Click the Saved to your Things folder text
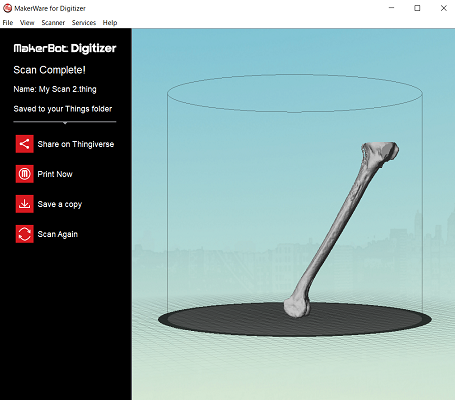The width and height of the screenshot is (455, 400). 63,109
